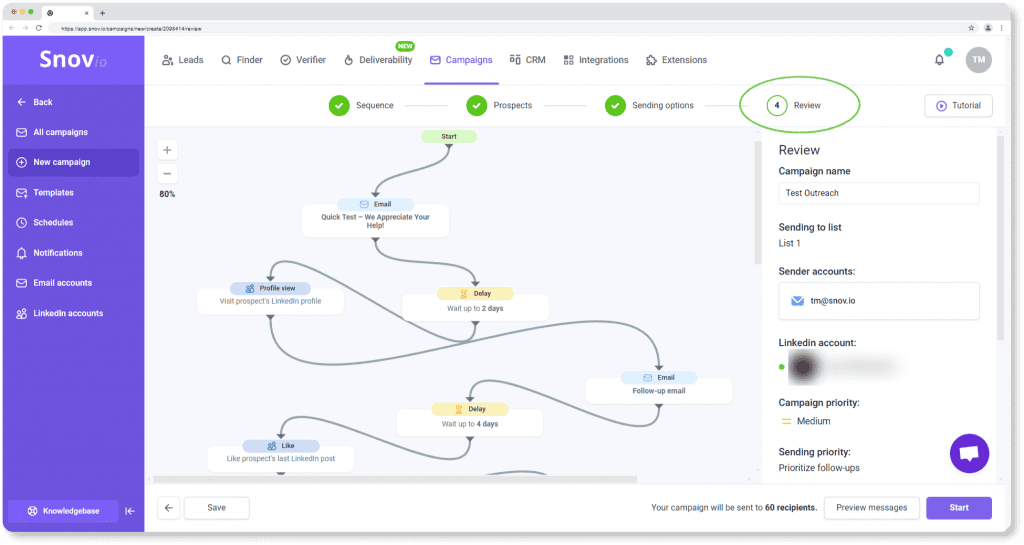Go to the Sending options step
This screenshot has height=545, width=1024.
pyautogui.click(x=648, y=105)
